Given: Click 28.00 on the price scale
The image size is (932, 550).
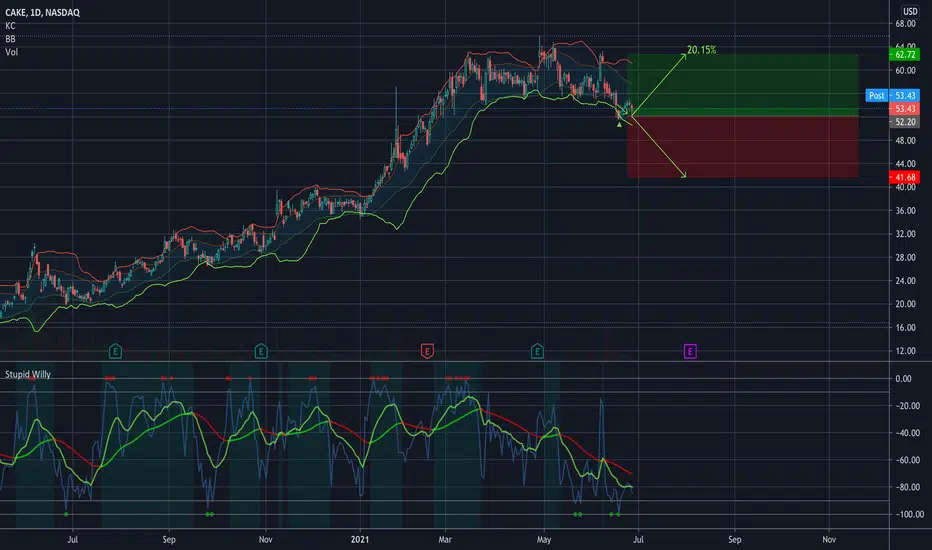Looking at the screenshot, I should pyautogui.click(x=905, y=257).
